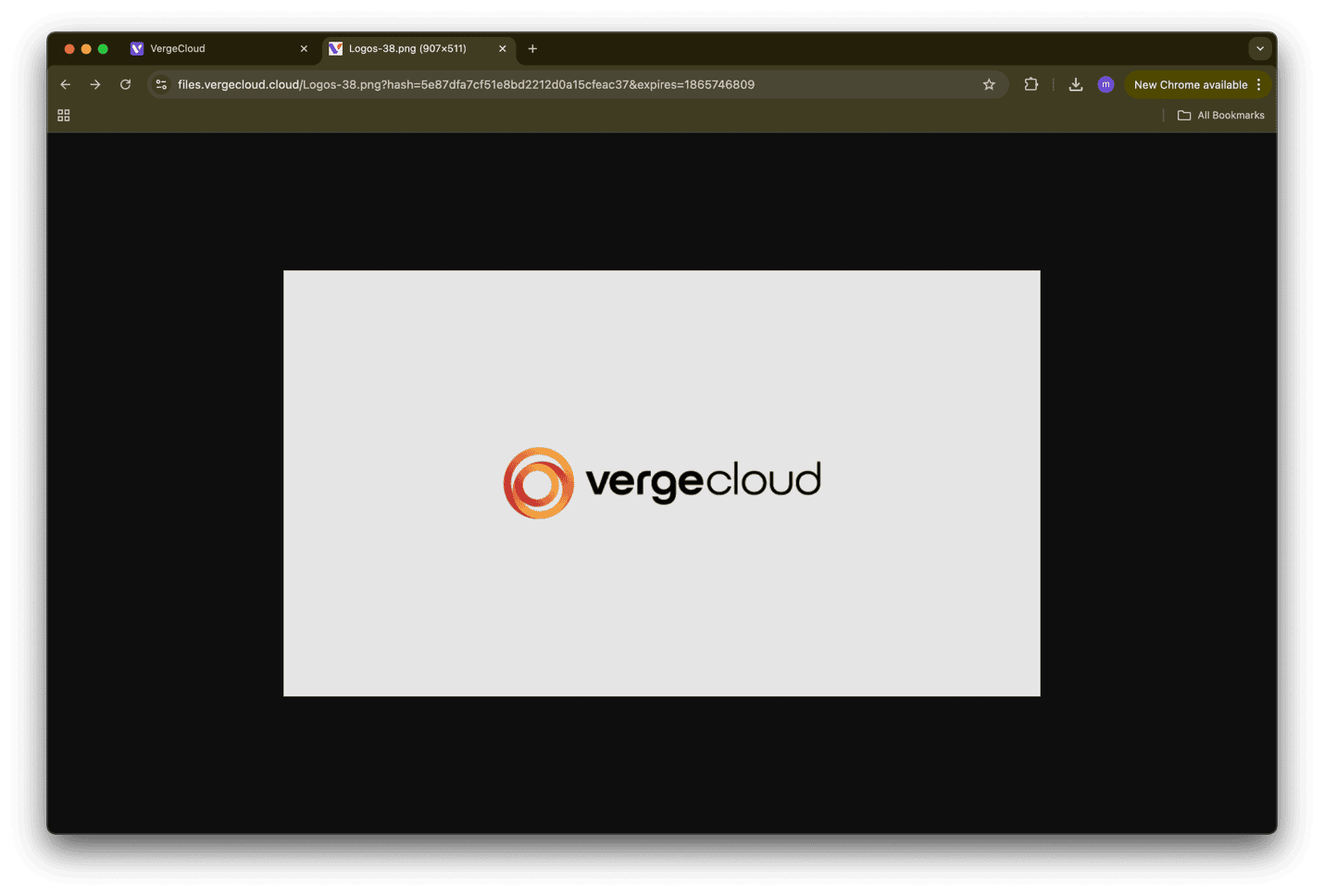The image size is (1324, 896).
Task: Expand the tab search dropdown arrow
Action: pos(1260,49)
